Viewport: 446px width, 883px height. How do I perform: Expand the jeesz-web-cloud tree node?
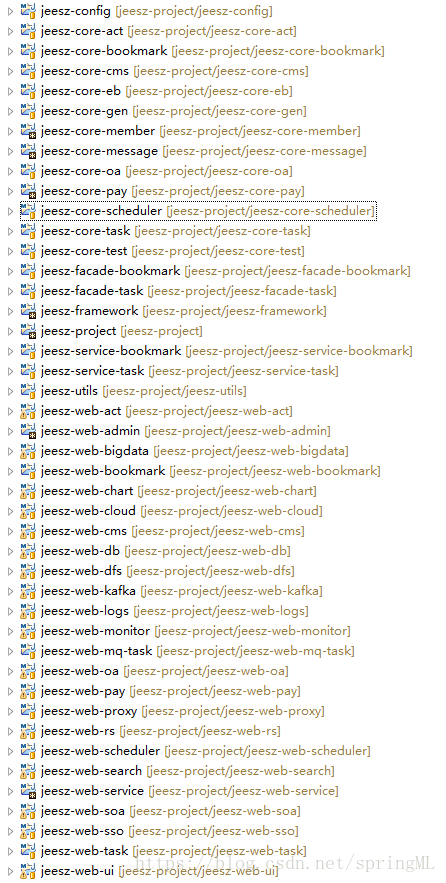pos(10,511)
